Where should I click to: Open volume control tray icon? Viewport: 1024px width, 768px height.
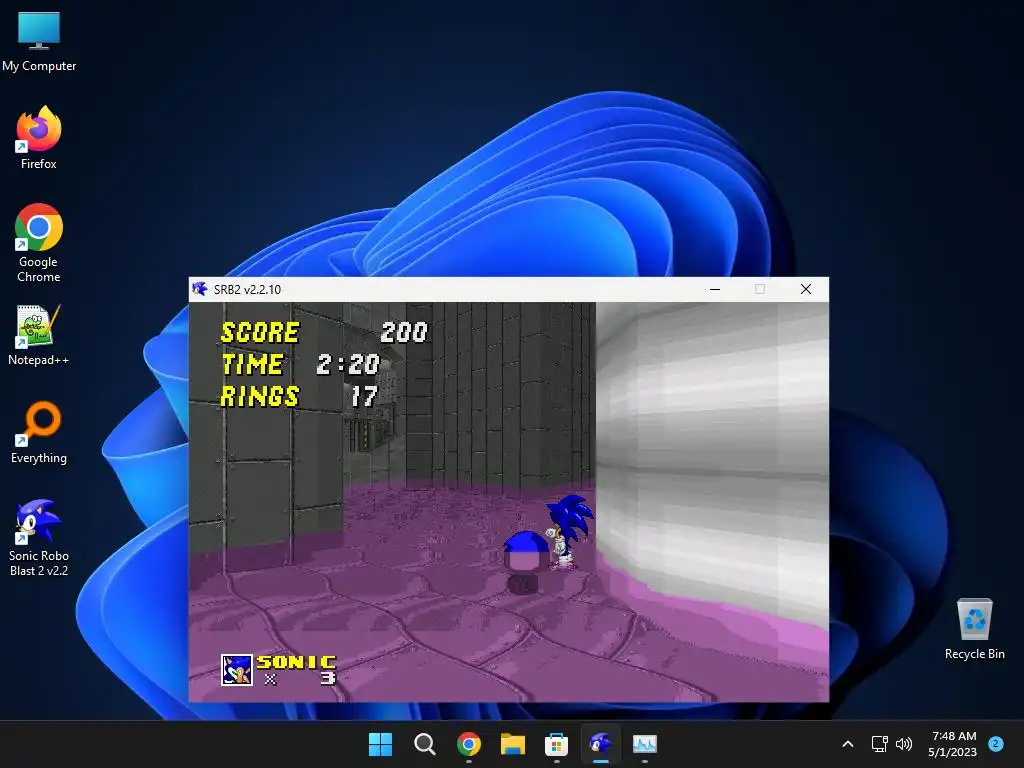904,744
